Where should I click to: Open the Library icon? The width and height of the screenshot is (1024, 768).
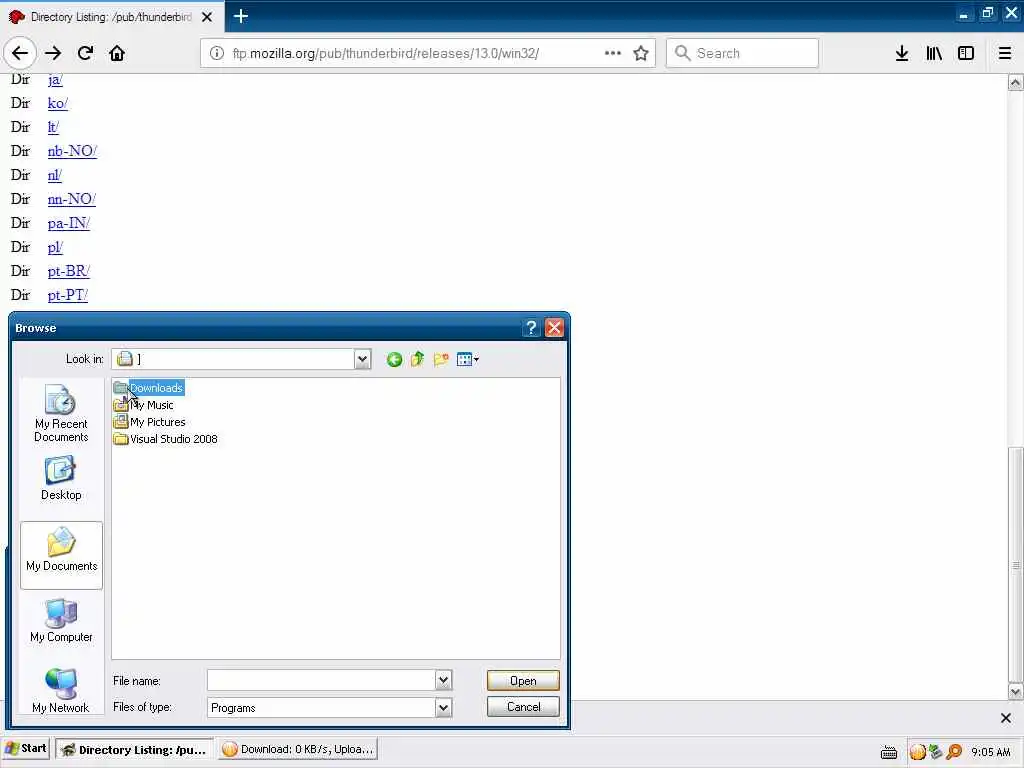[934, 53]
